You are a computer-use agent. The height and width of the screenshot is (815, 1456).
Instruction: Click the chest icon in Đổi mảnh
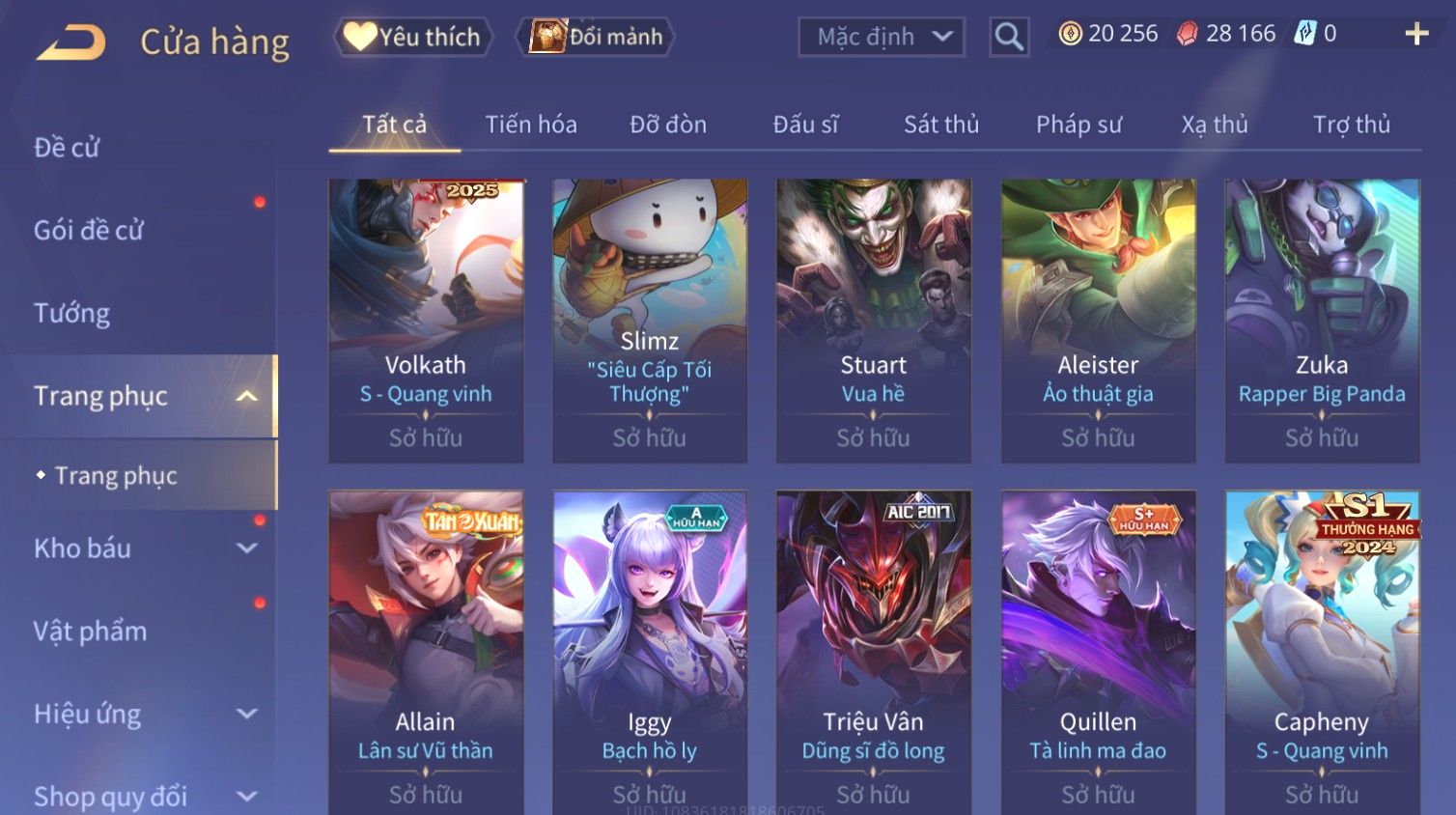click(x=546, y=37)
